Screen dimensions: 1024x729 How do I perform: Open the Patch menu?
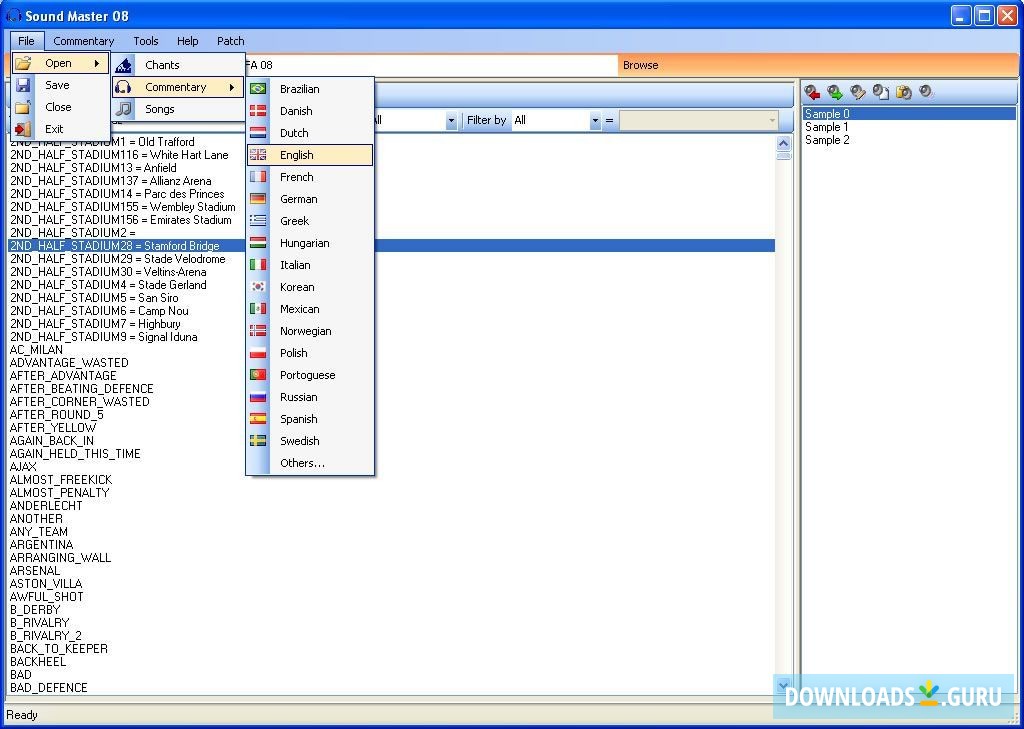[x=231, y=40]
